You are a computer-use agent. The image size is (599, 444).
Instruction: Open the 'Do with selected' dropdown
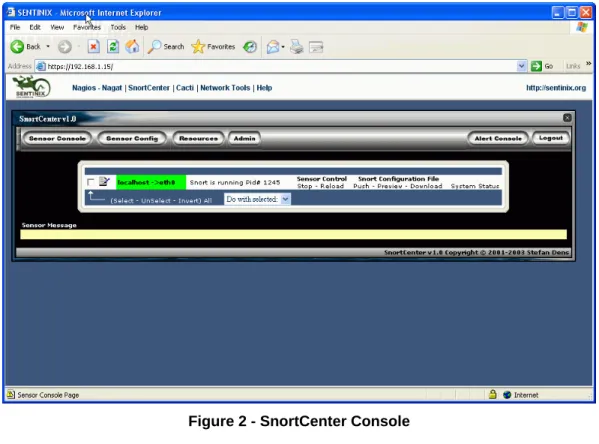click(x=257, y=199)
